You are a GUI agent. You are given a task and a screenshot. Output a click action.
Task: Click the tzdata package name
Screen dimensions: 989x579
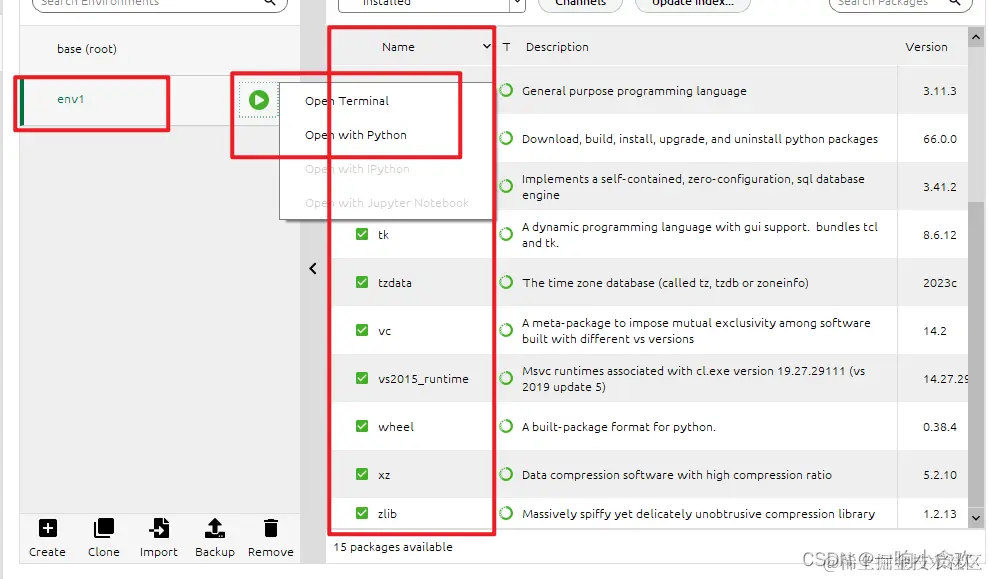pyautogui.click(x=395, y=283)
